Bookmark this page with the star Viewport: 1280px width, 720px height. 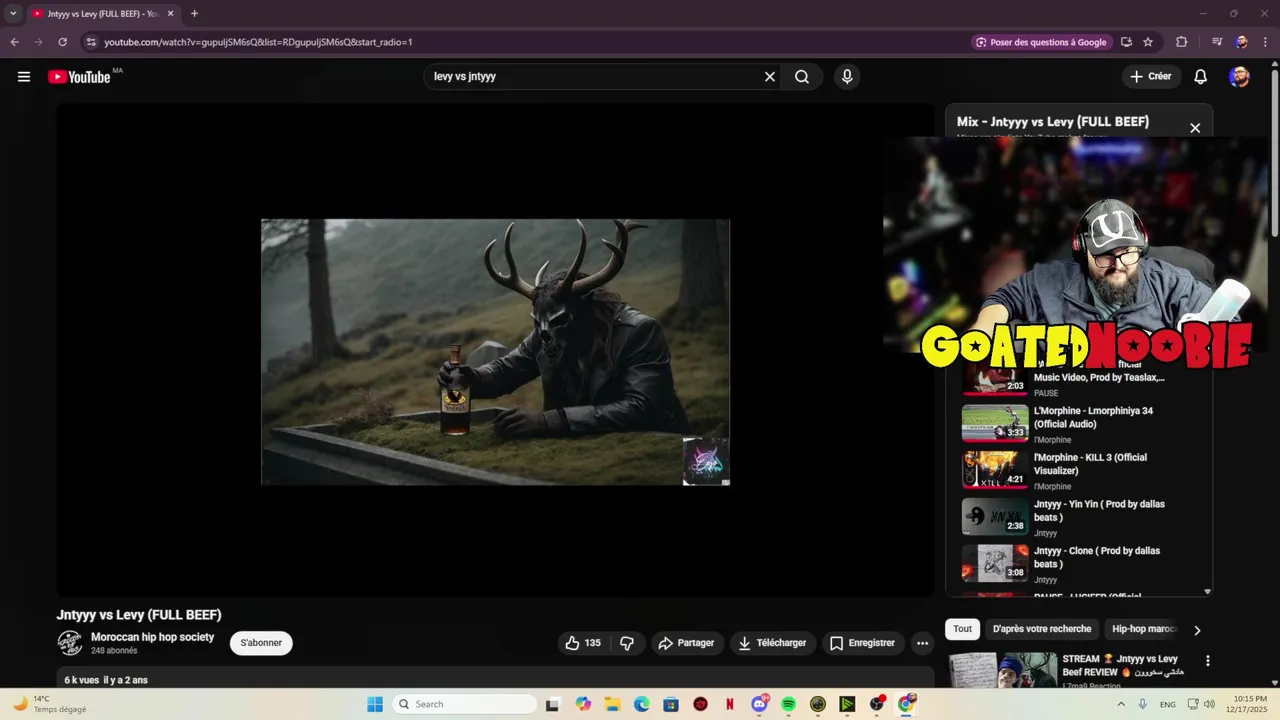1148,42
